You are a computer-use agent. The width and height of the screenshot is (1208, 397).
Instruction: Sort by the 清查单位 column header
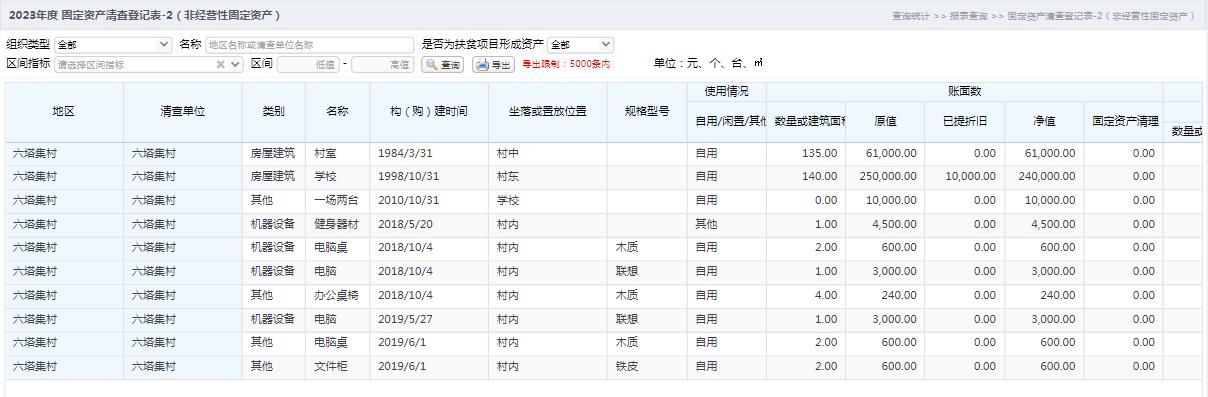tap(182, 112)
